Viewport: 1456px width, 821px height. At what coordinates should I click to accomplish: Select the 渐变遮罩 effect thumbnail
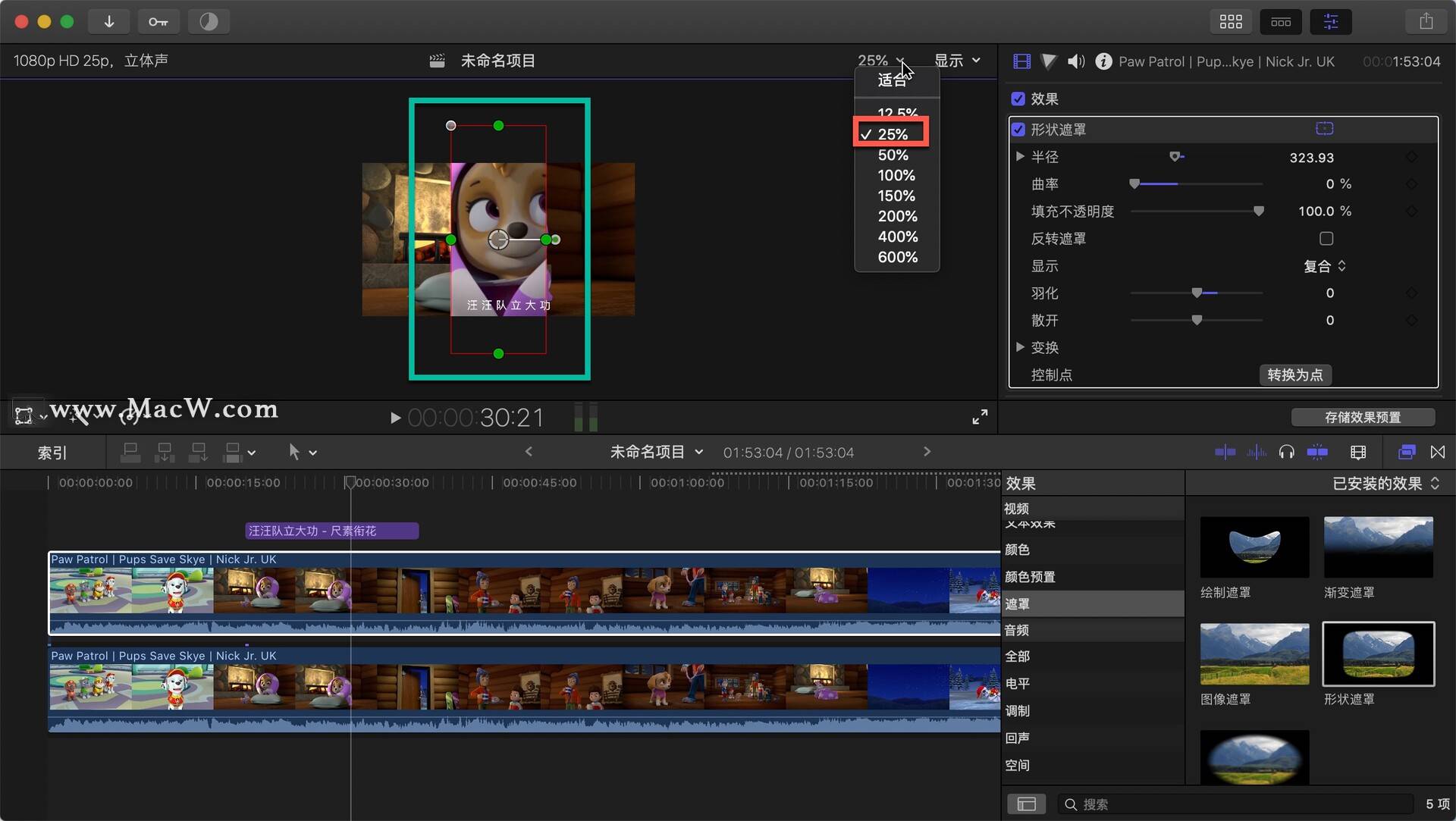click(x=1378, y=547)
